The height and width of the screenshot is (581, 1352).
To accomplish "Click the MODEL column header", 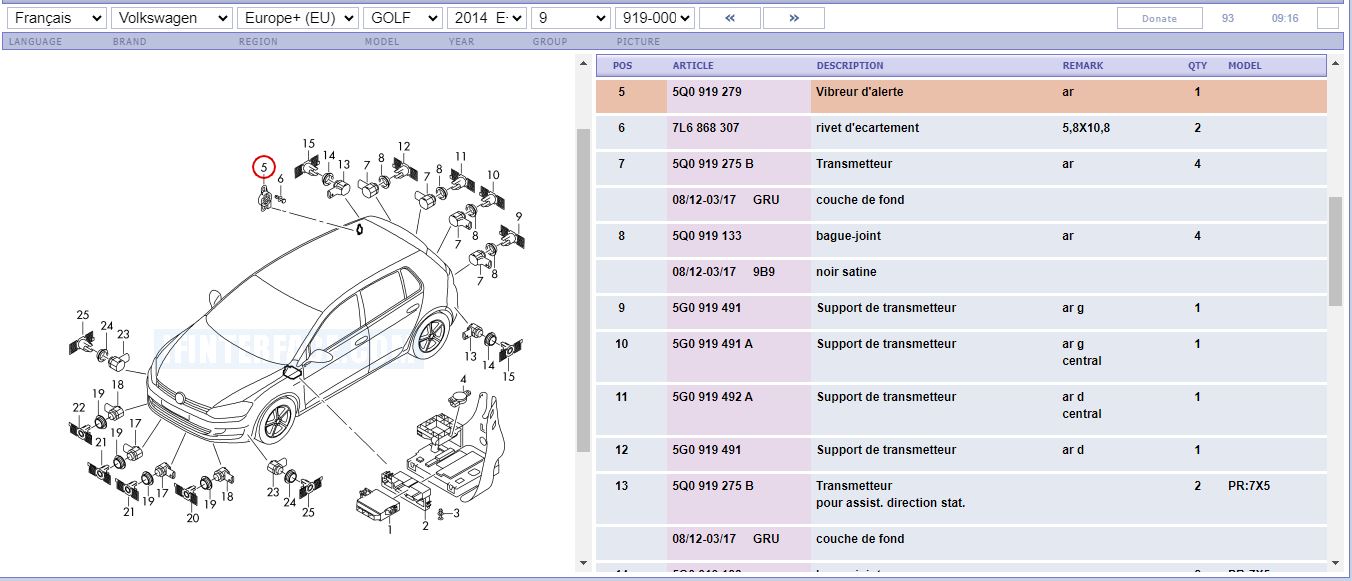I will (x=1245, y=66).
